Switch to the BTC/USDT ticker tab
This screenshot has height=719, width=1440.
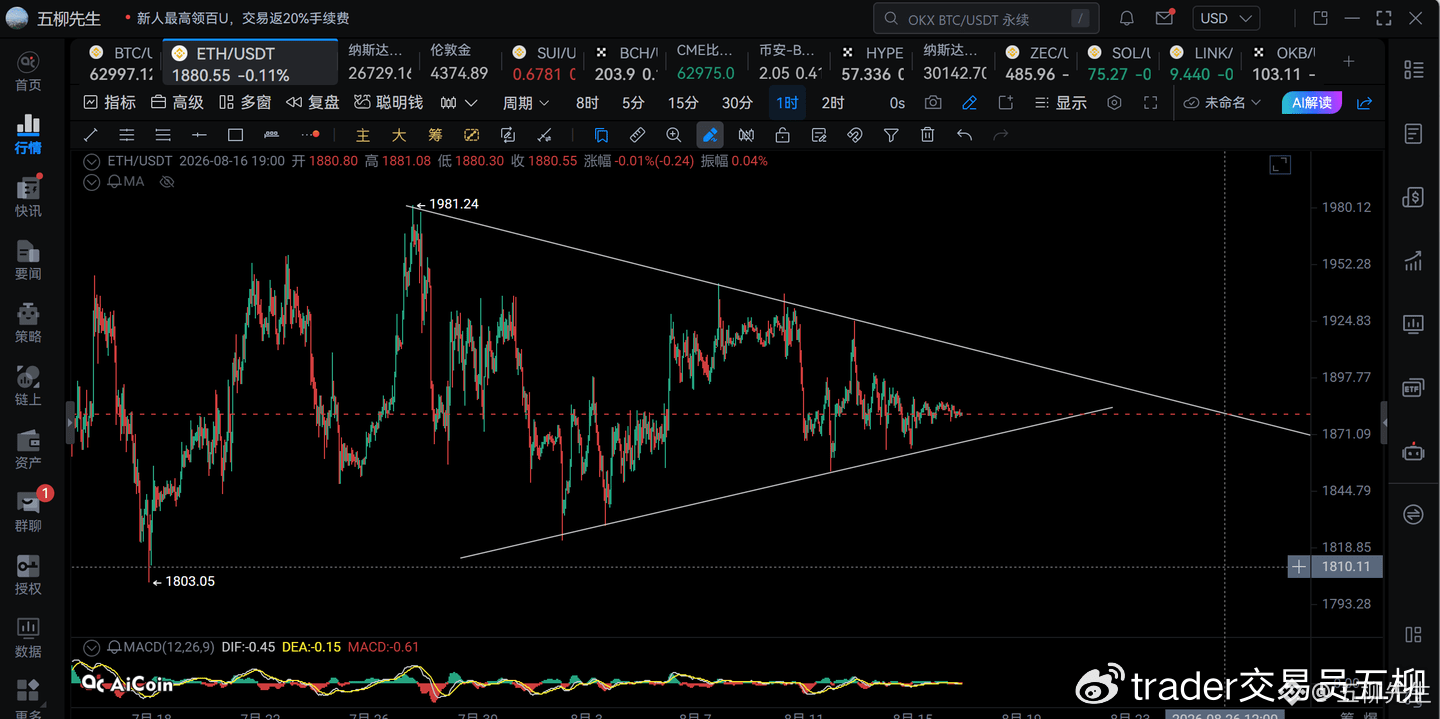tap(120, 63)
